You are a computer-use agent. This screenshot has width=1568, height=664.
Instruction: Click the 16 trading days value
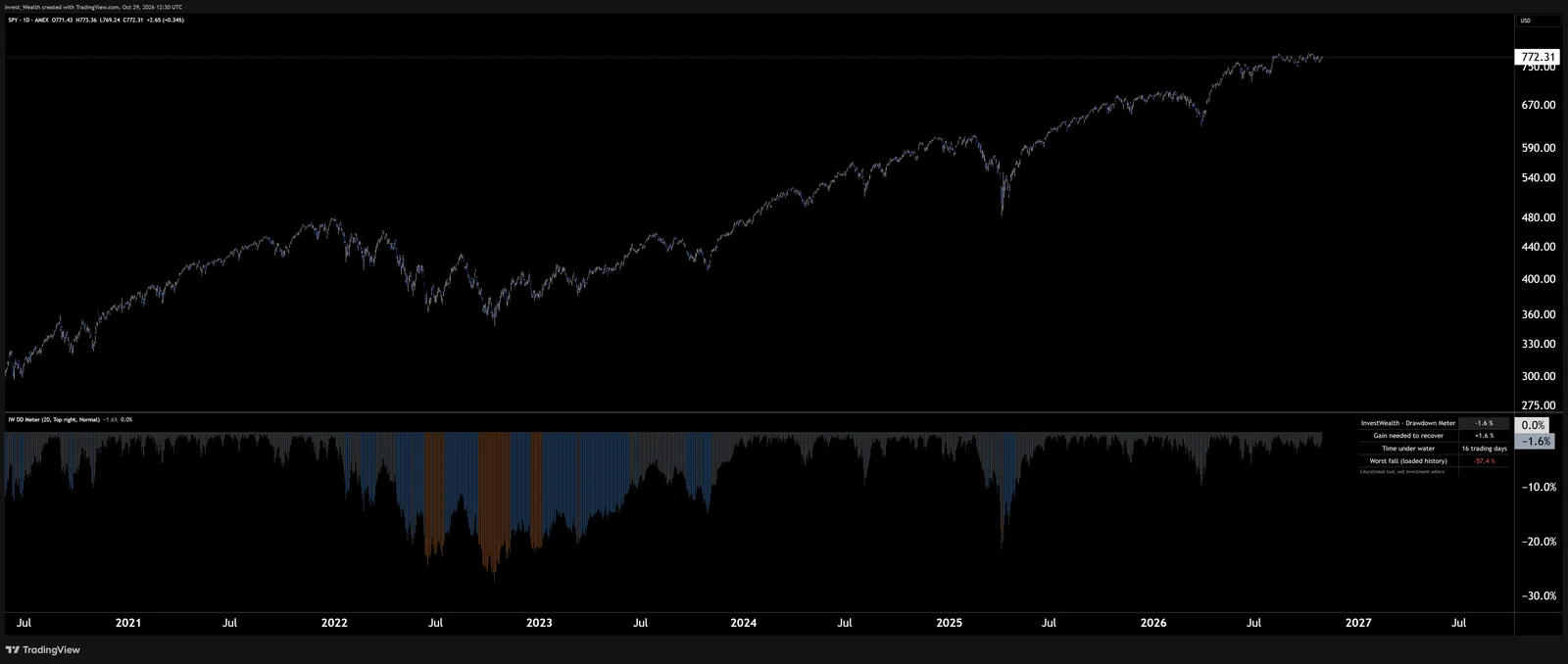tap(1484, 449)
